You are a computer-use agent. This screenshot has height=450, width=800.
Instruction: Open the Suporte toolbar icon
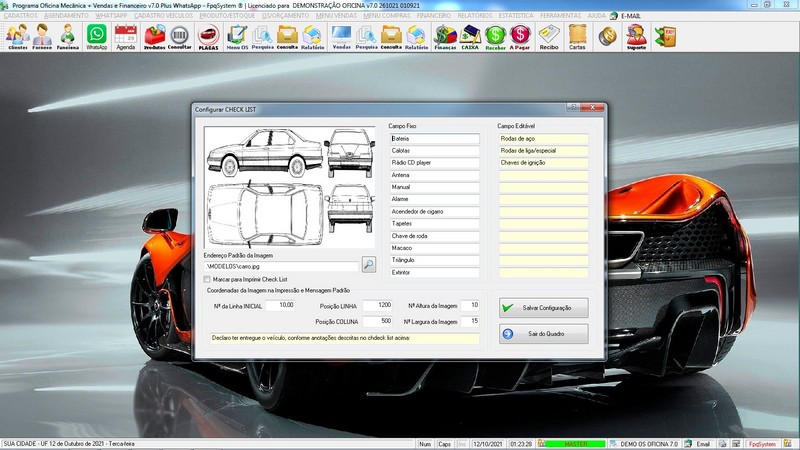635,37
